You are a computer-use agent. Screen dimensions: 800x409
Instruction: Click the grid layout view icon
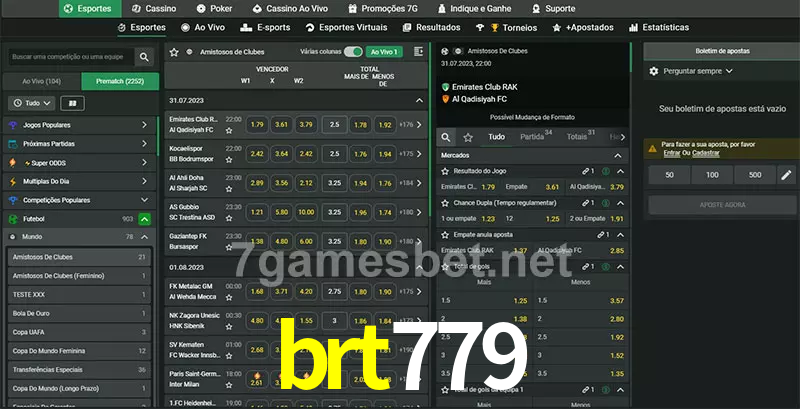click(72, 103)
